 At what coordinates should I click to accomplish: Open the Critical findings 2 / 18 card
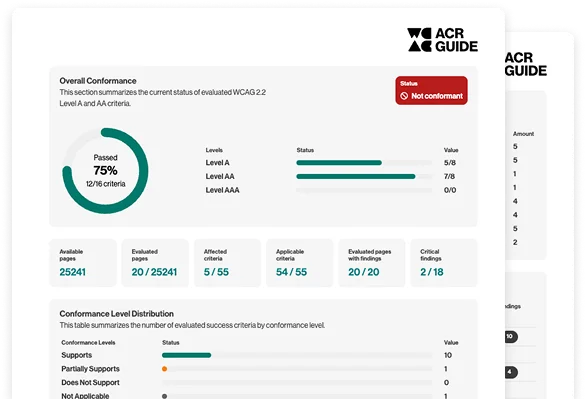pyautogui.click(x=444, y=263)
